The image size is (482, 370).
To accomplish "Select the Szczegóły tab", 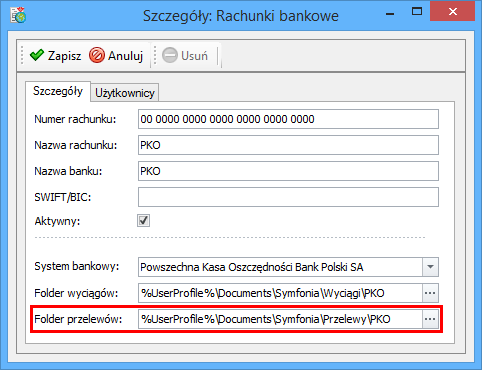I will click(x=58, y=91).
